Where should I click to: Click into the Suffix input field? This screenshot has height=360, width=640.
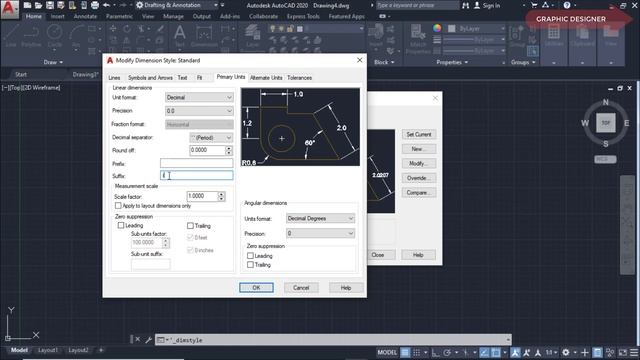coord(197,176)
